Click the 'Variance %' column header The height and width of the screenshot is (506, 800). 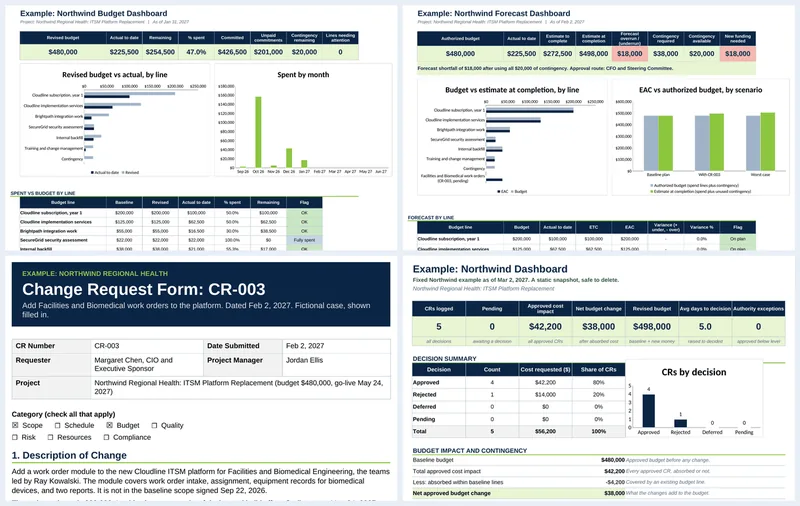pyautogui.click(x=702, y=227)
